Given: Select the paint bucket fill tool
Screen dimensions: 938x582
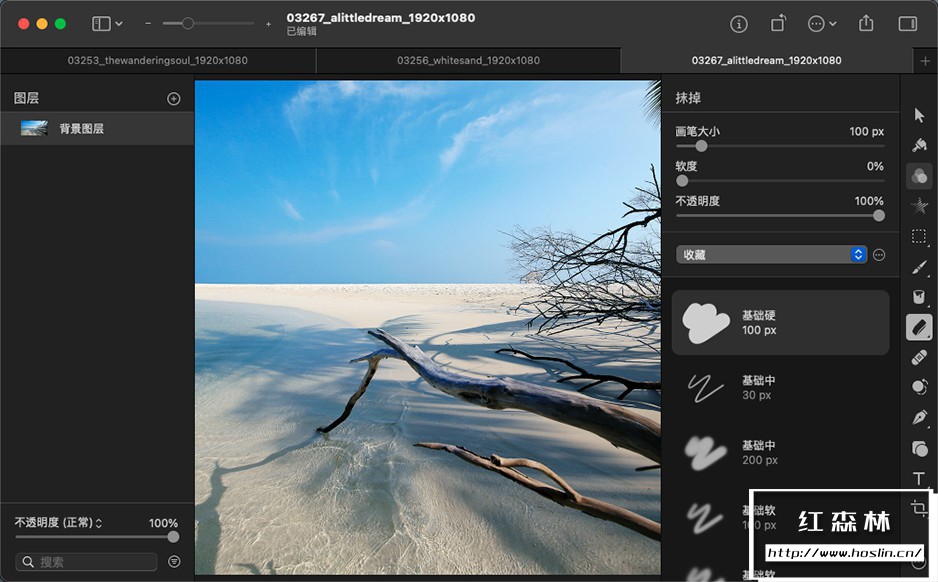Looking at the screenshot, I should click(919, 297).
